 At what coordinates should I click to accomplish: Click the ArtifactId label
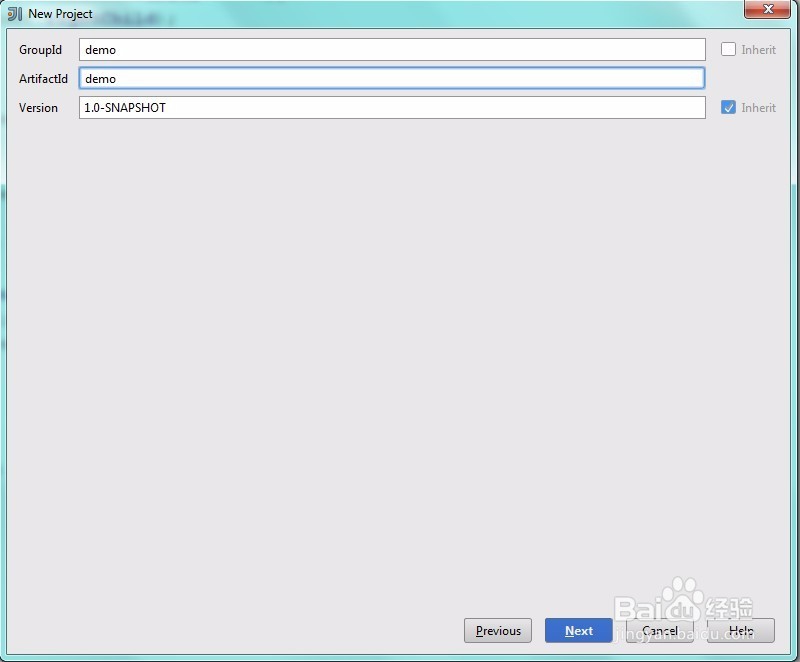44,78
